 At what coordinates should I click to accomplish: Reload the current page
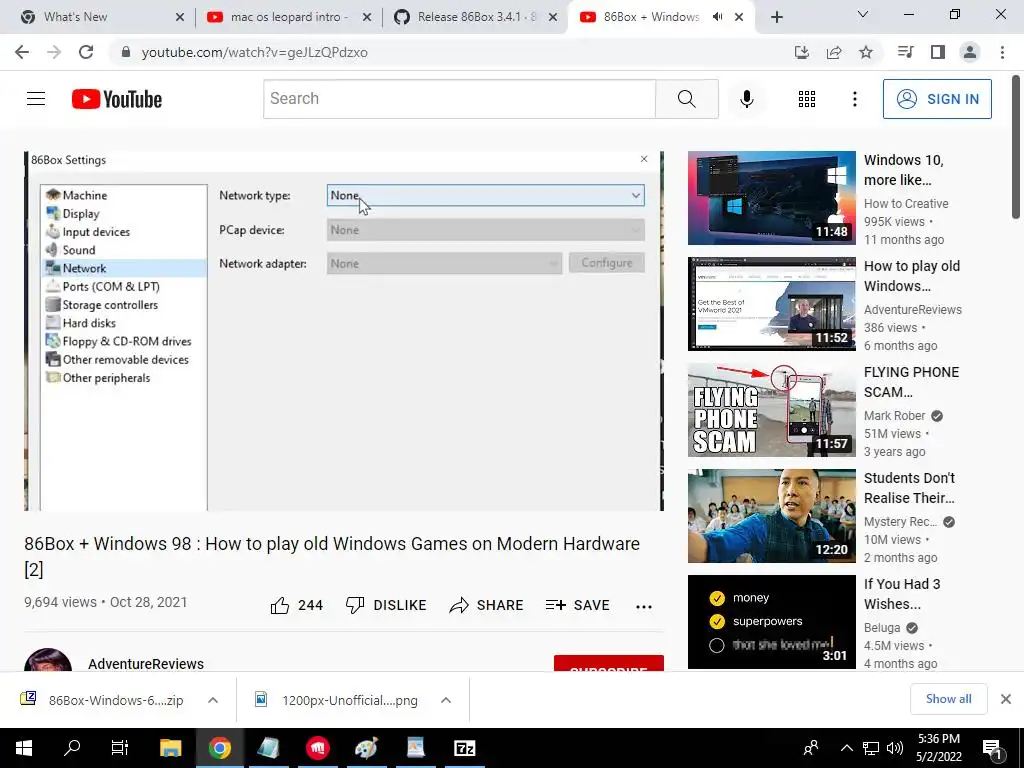86,52
